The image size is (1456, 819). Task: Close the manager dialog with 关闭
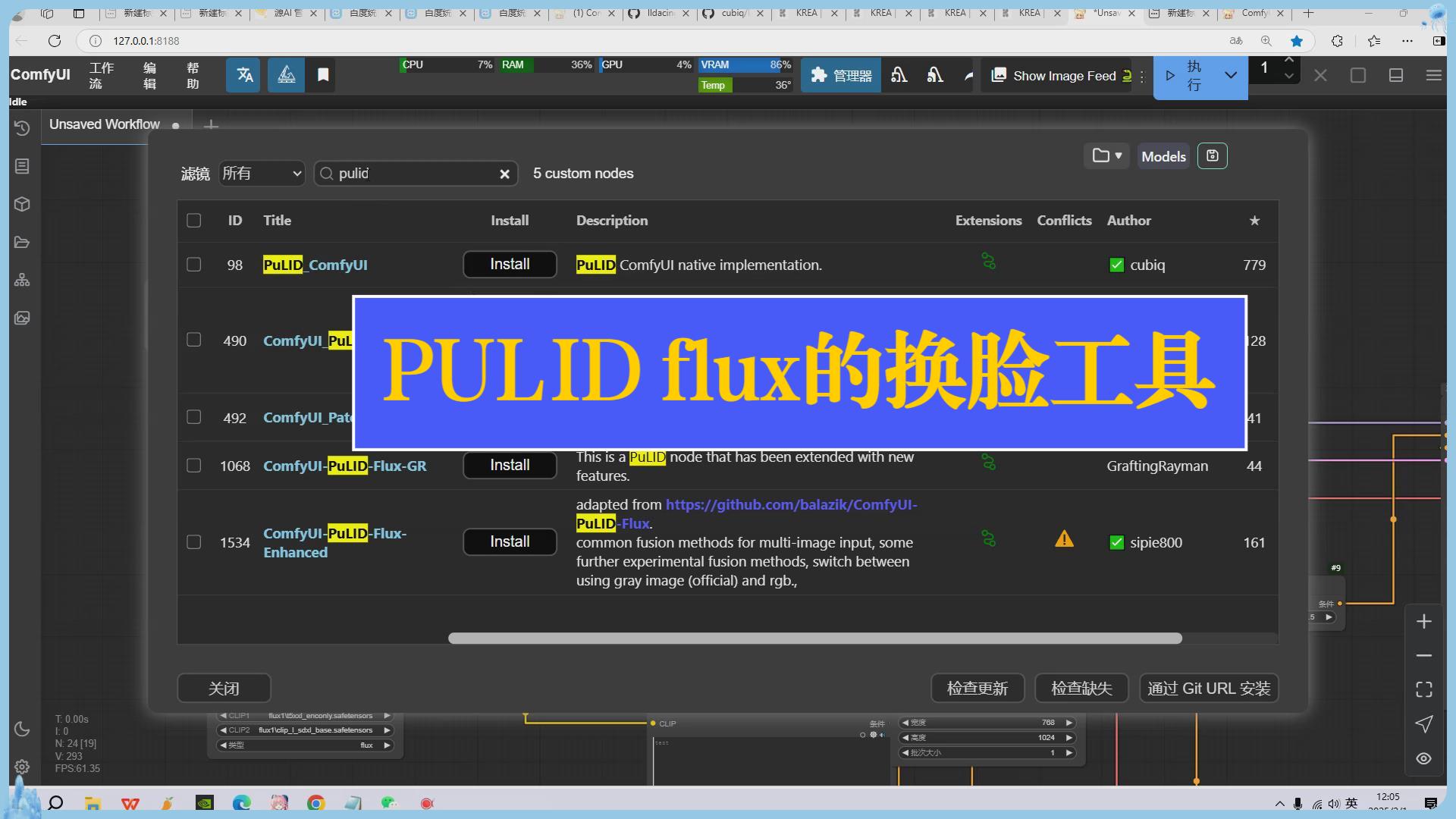coord(224,689)
